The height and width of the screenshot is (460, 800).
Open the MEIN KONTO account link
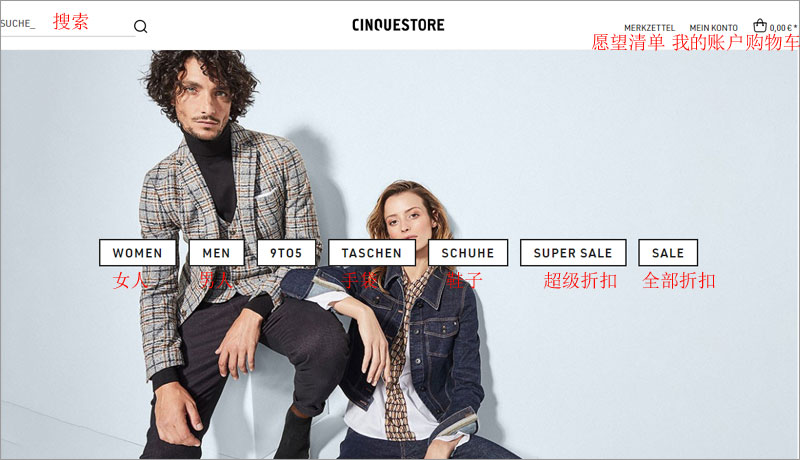tap(713, 28)
